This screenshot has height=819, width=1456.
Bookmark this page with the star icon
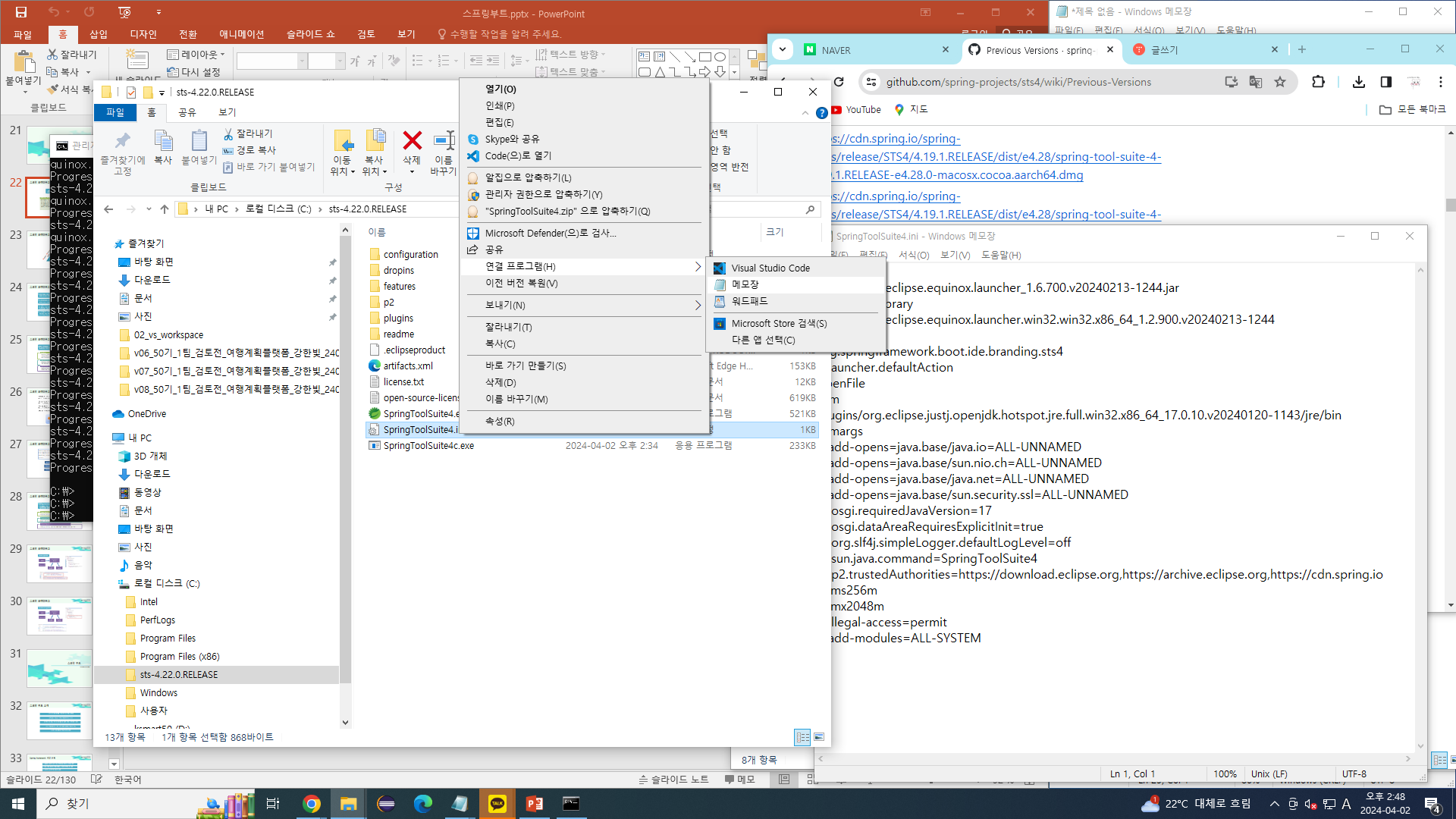(1280, 82)
